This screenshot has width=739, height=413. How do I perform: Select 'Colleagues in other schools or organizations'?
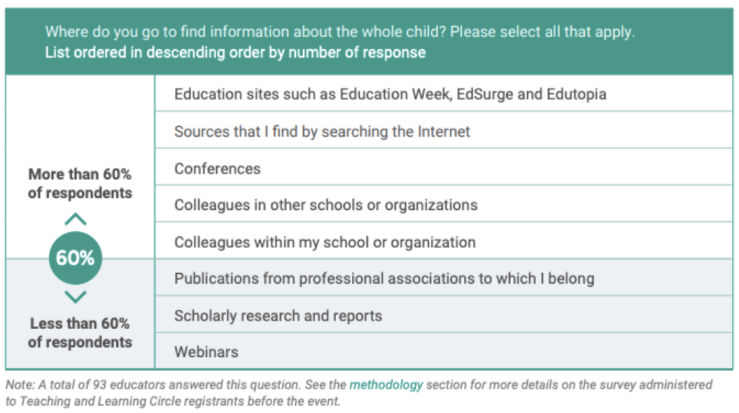coord(325,205)
